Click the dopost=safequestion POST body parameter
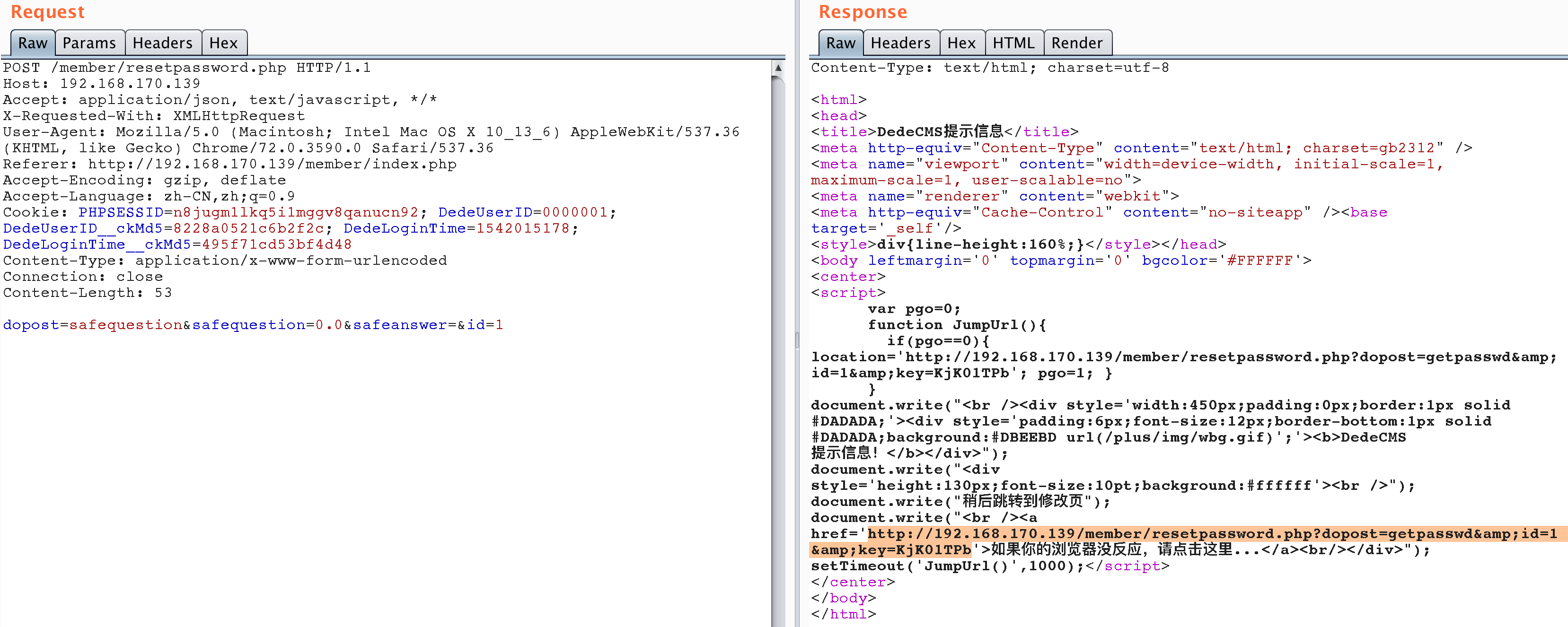The height and width of the screenshot is (627, 1568). tap(91, 325)
